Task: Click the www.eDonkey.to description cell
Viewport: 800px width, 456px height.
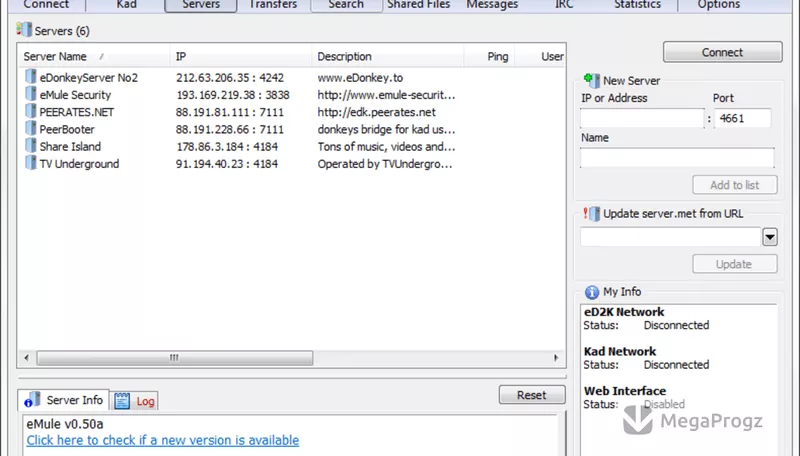Action: (360, 78)
